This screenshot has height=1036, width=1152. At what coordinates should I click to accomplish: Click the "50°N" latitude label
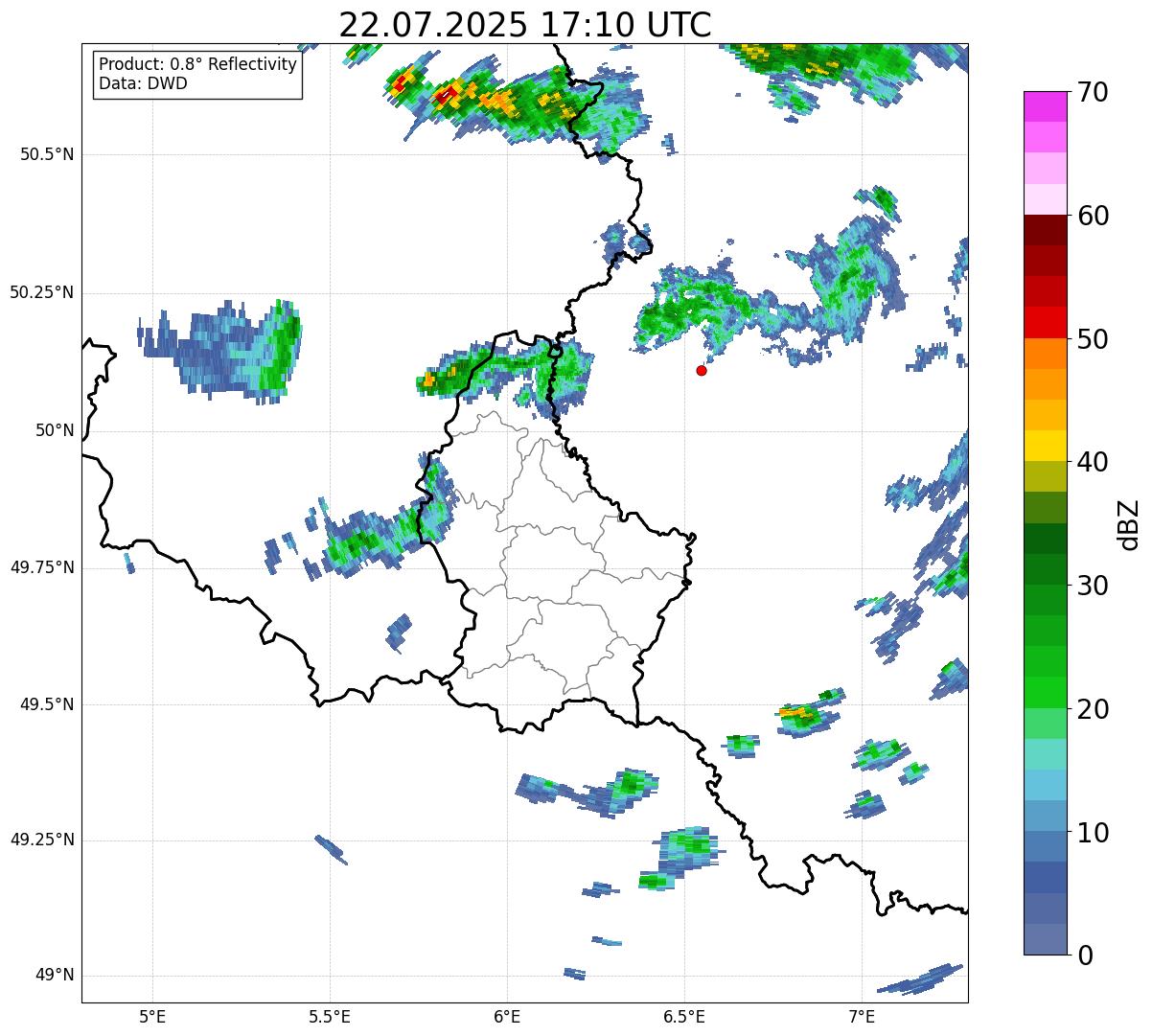55,430
